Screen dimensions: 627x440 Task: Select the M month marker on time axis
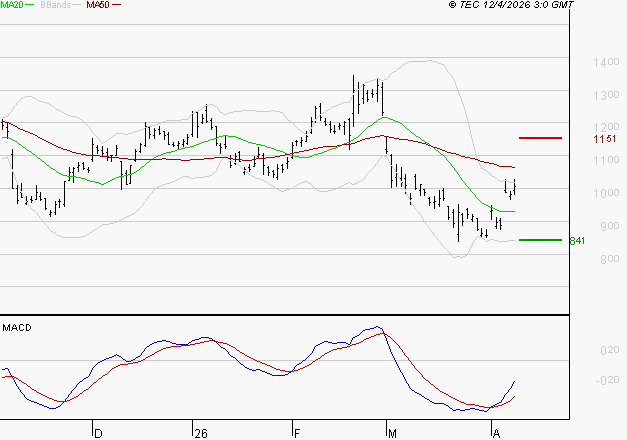[x=390, y=434]
